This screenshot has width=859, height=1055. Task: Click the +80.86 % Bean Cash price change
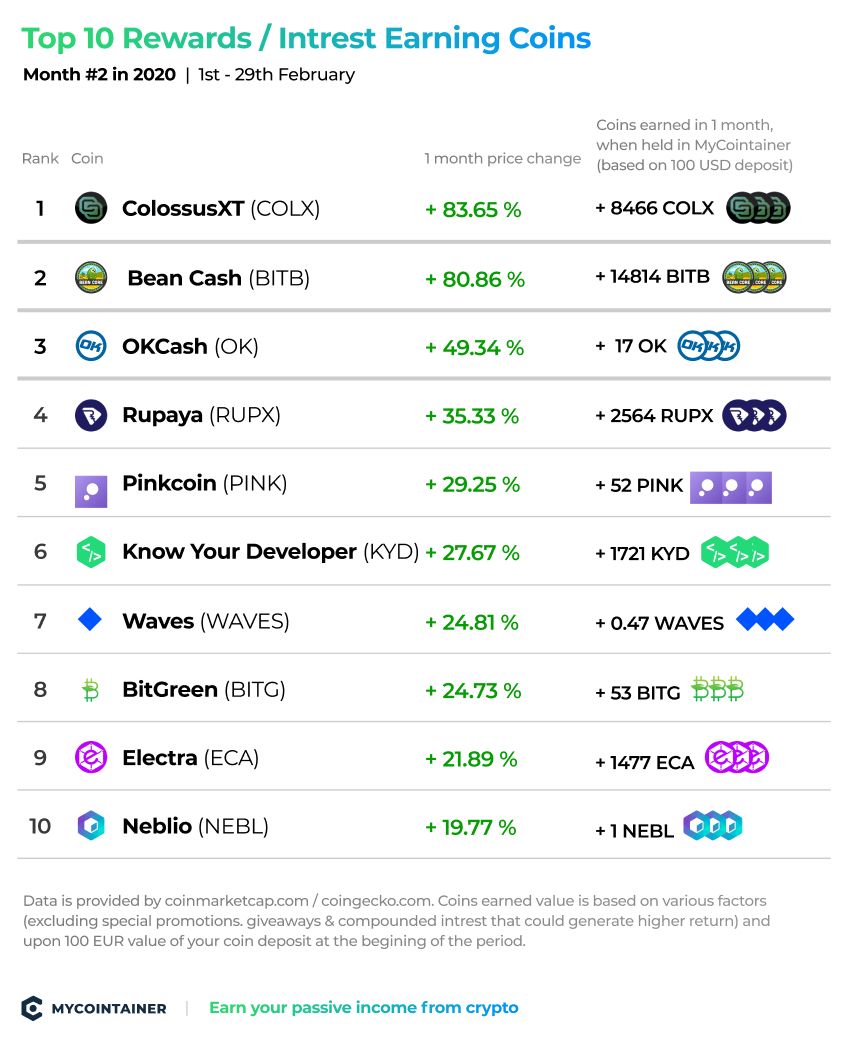475,279
